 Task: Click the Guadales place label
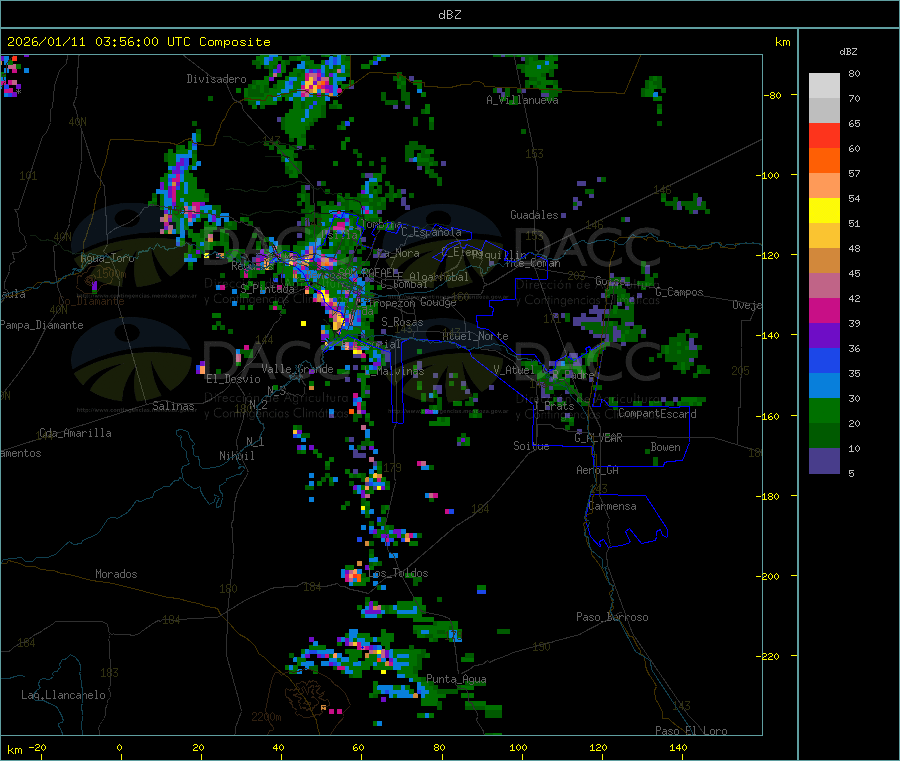(x=534, y=215)
